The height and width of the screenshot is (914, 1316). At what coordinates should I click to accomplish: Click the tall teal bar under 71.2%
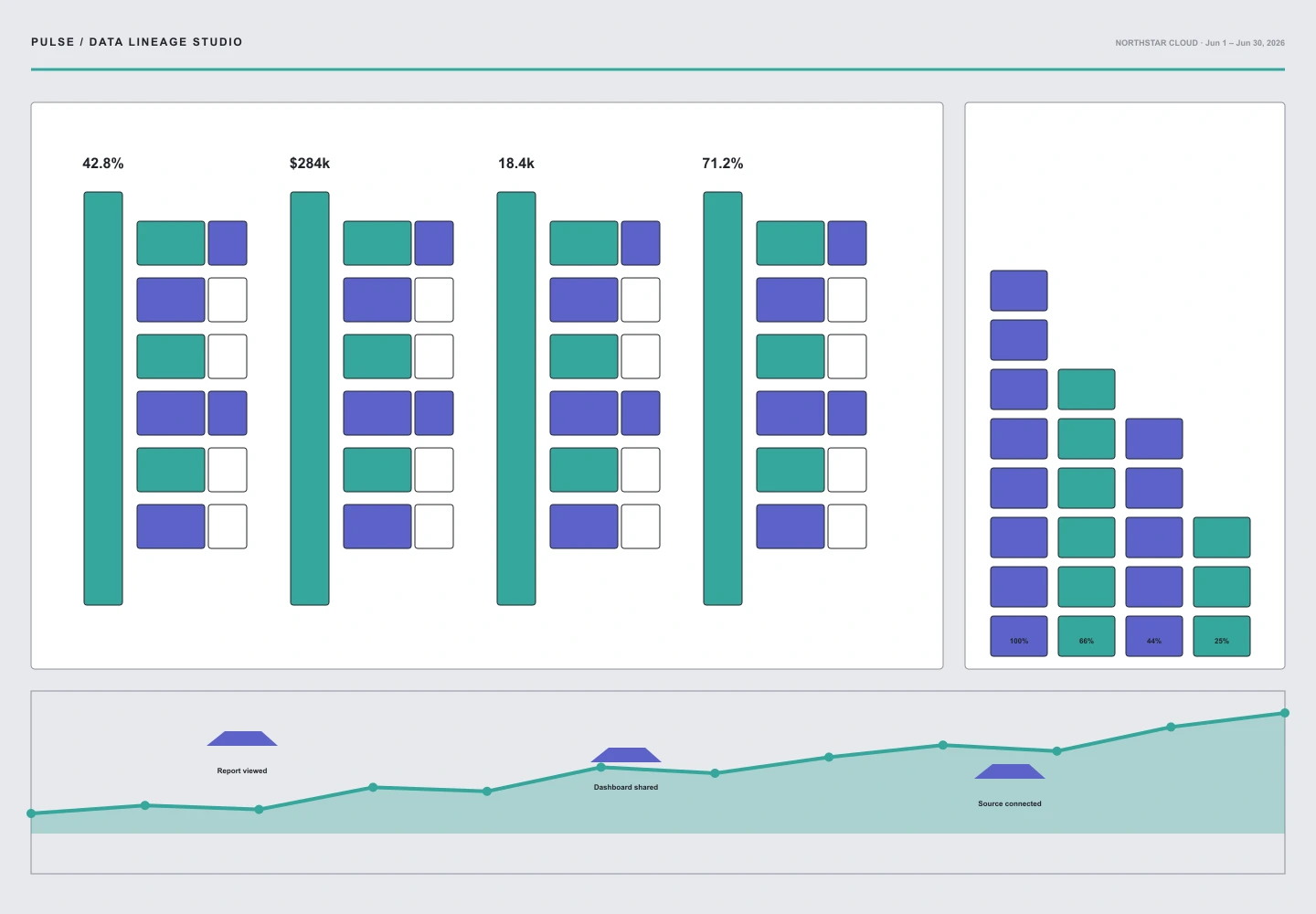(x=723, y=399)
